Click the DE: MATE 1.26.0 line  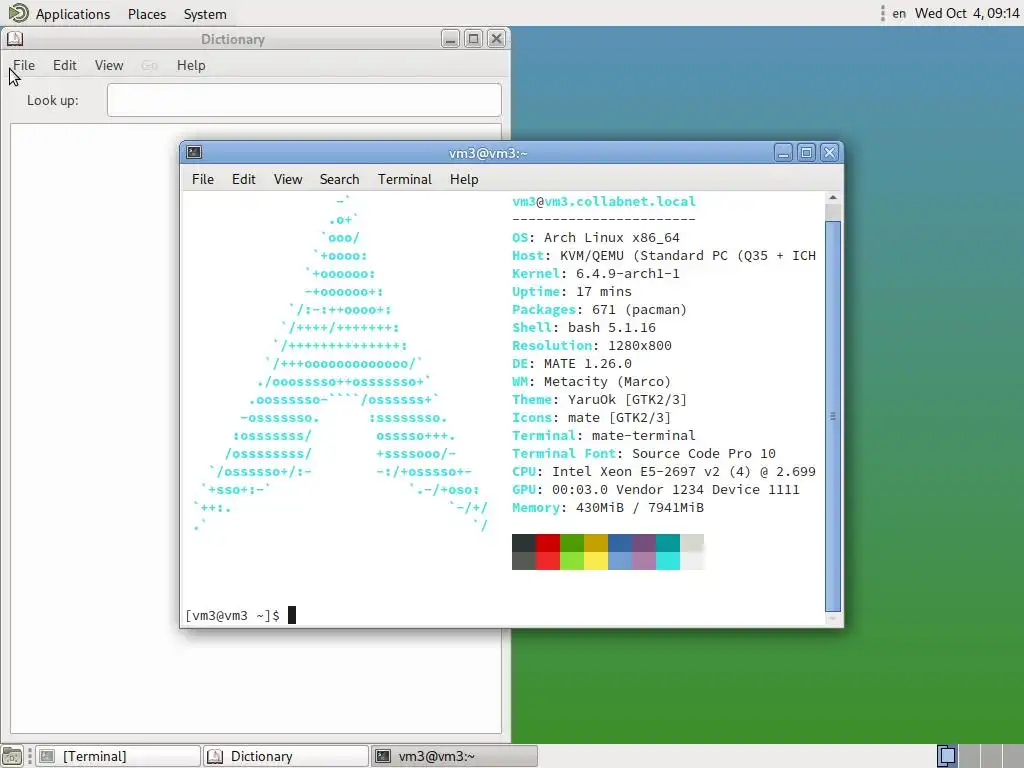pos(571,363)
